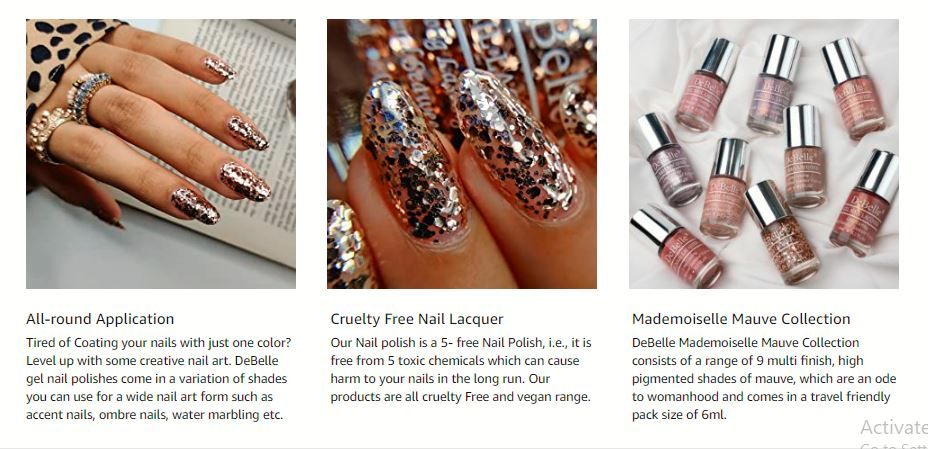Select the Cruelty Free Nail Lacquer heading
This screenshot has height=449, width=928.
417,319
